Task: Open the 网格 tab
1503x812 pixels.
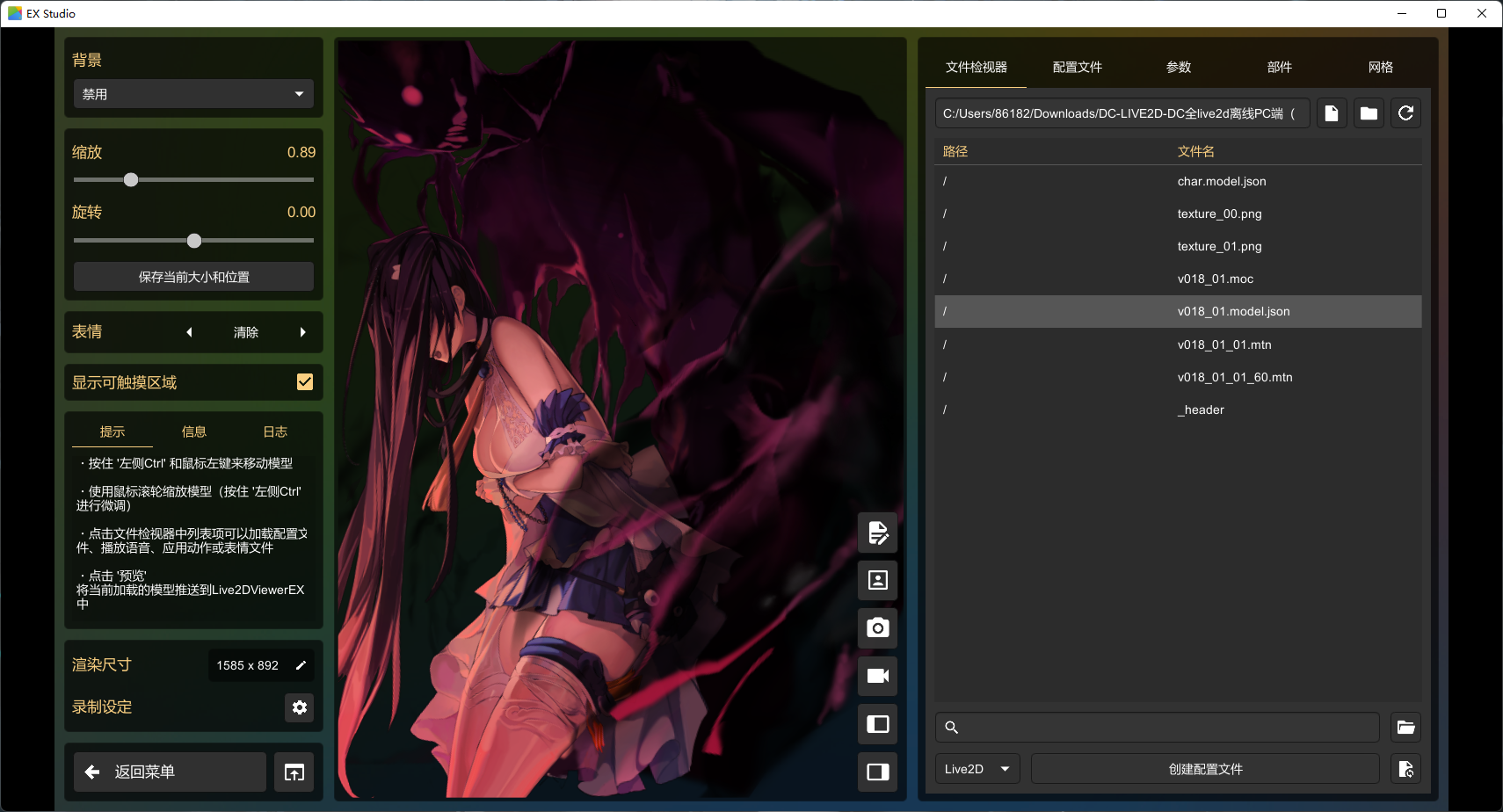Action: point(1380,68)
